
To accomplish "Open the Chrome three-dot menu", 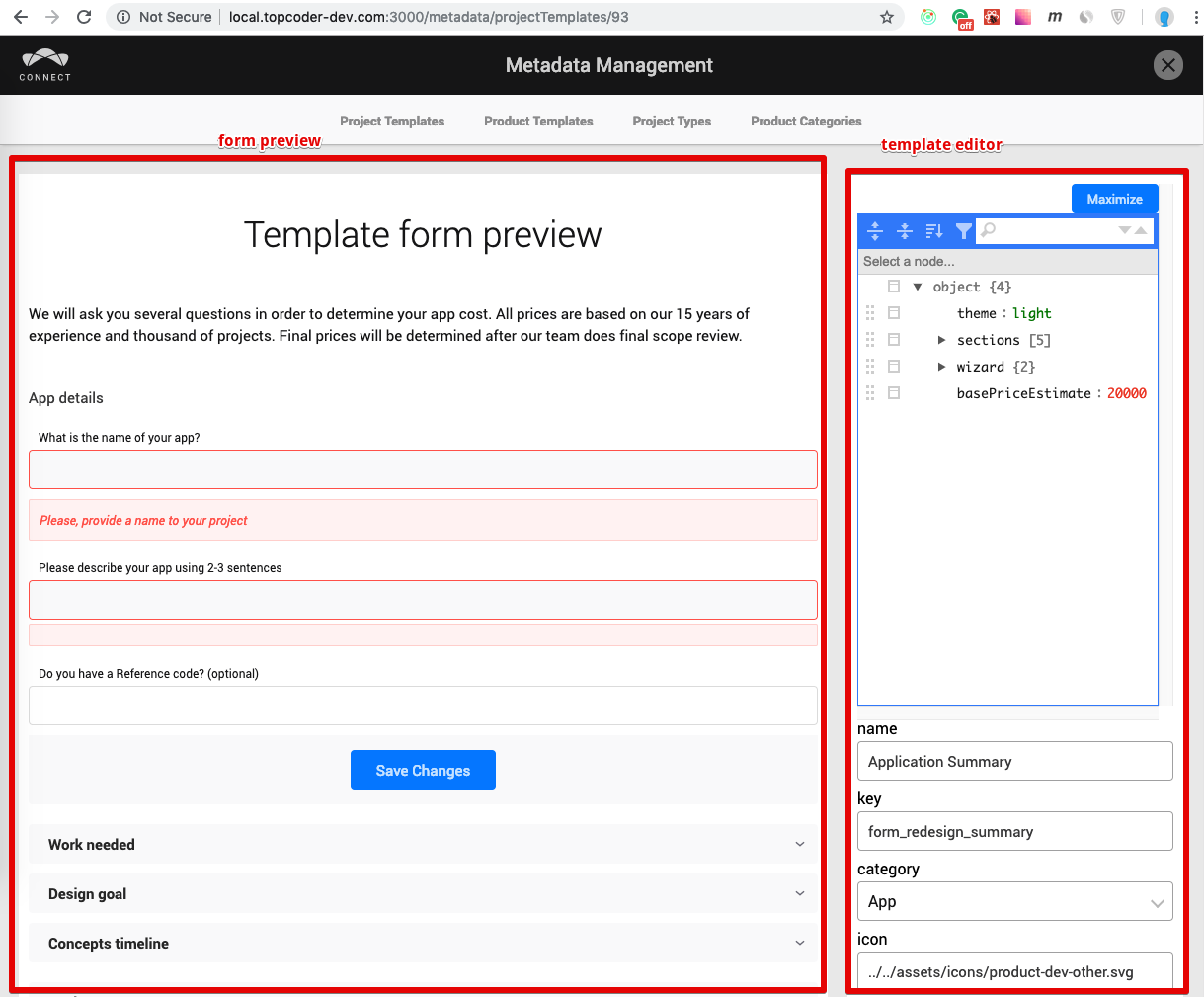I will (x=1195, y=17).
